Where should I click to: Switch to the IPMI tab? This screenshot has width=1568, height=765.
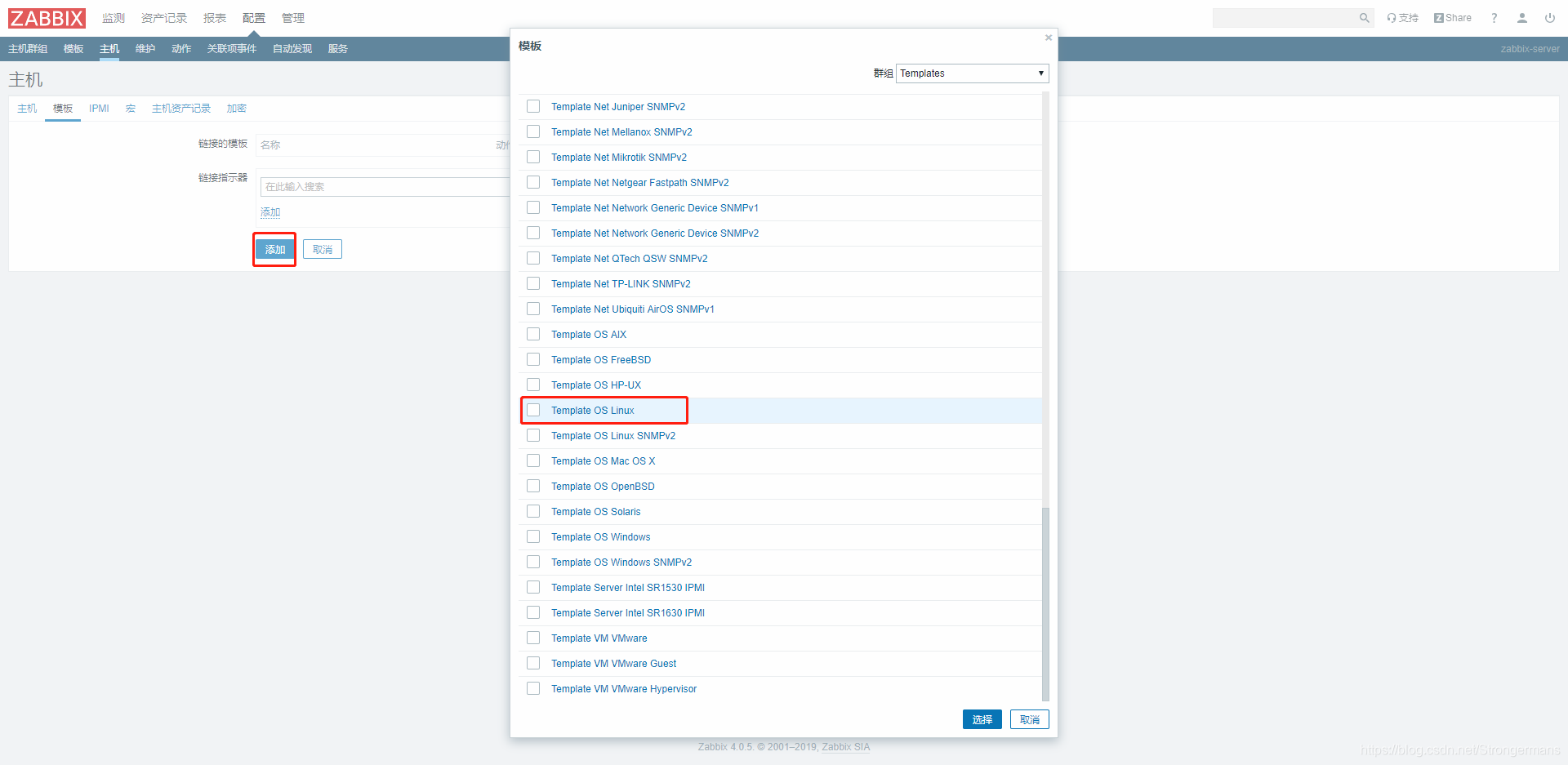coord(99,109)
